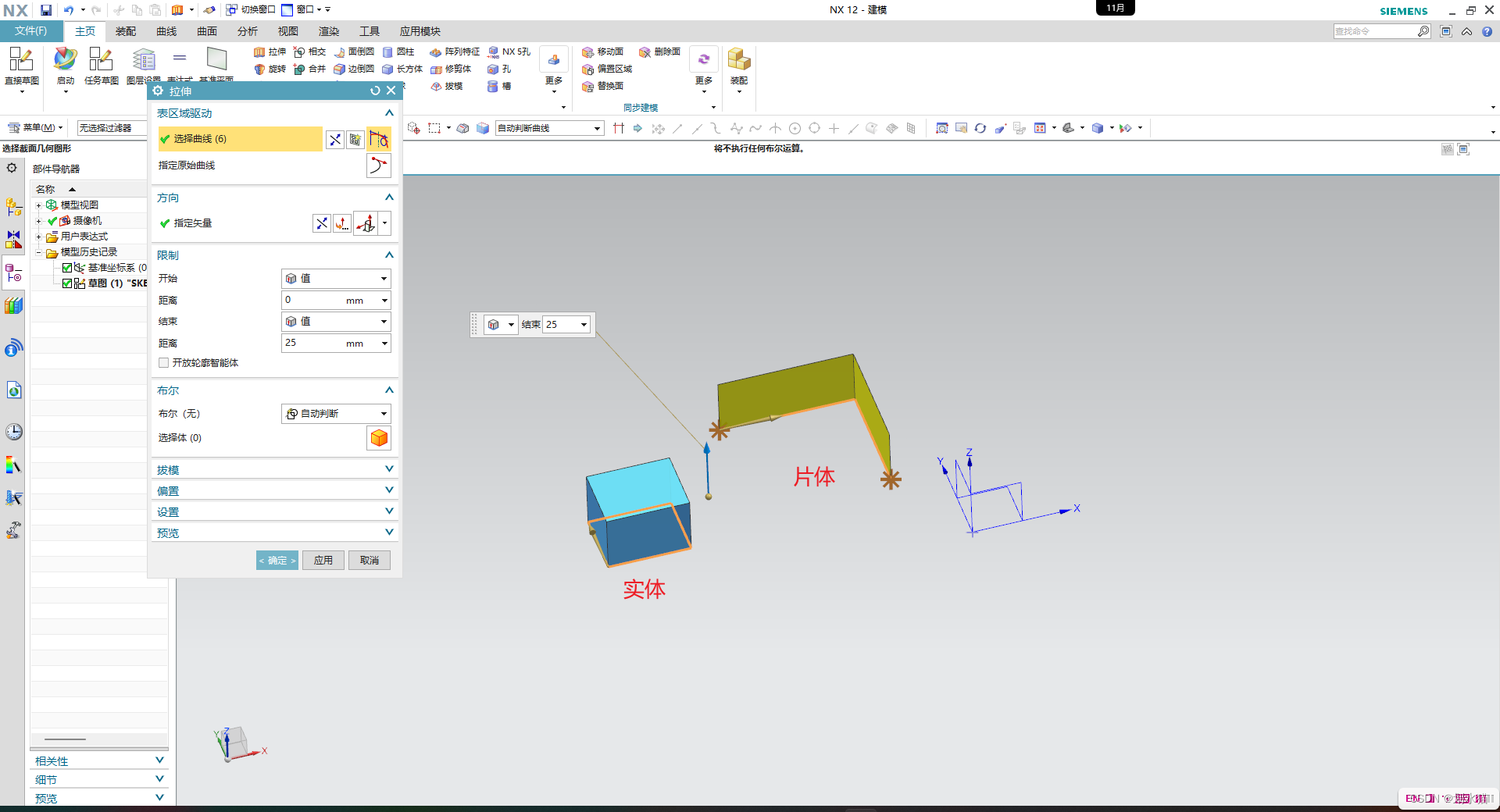Screen dimensions: 1500x812
Task: Save the file from quick access toolbar
Action: 46,10
